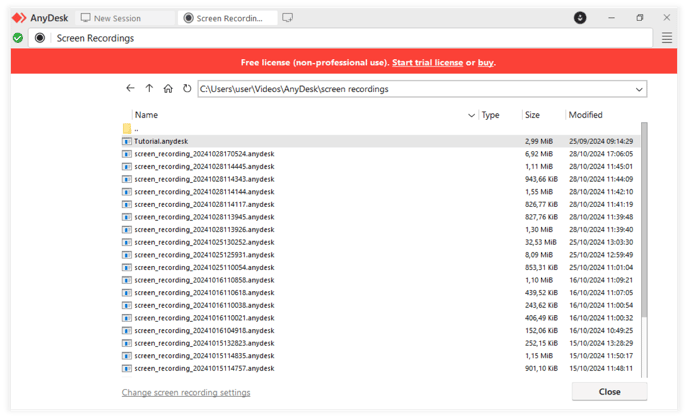Viewport: 688px width, 418px height.
Task: Sort the list by Modified column
Action: pyautogui.click(x=585, y=115)
